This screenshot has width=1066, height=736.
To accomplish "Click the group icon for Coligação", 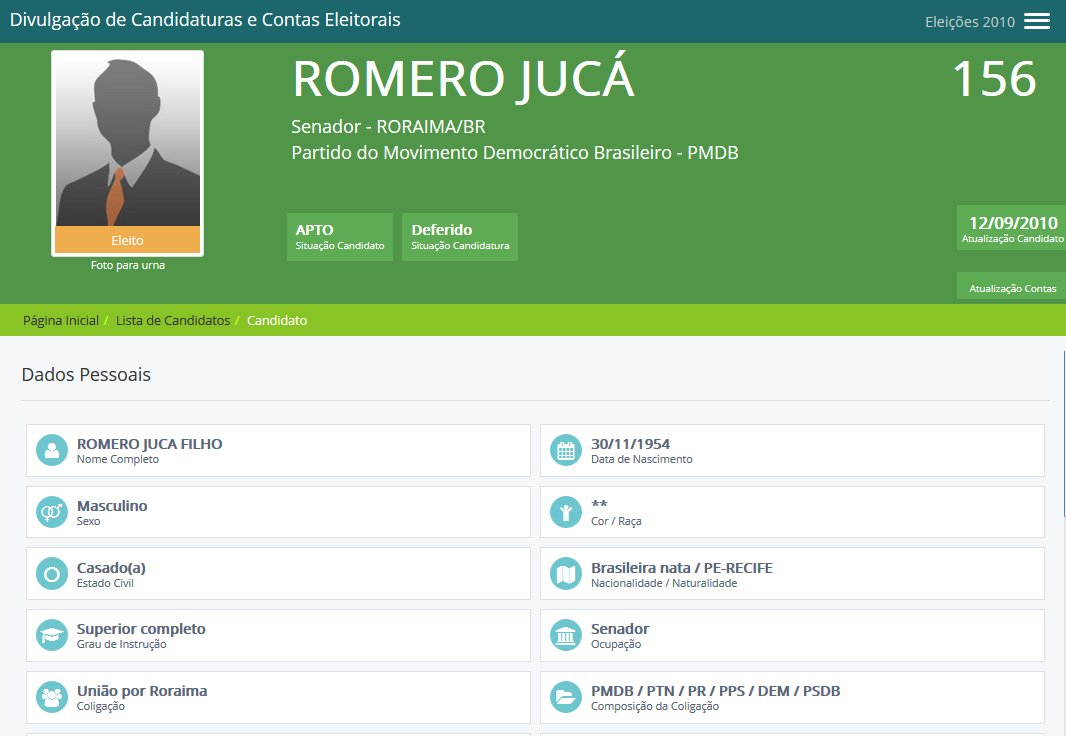I will click(52, 697).
